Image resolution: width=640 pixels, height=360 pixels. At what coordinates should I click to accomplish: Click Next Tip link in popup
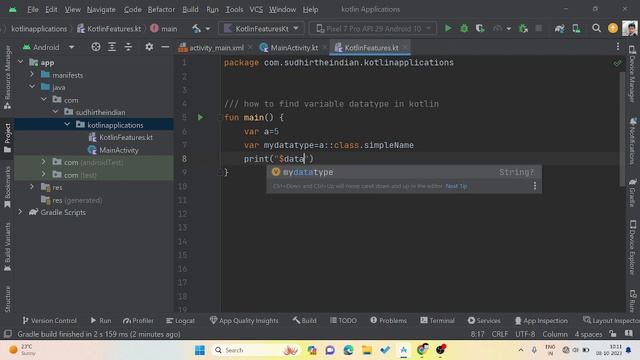pyautogui.click(x=456, y=186)
